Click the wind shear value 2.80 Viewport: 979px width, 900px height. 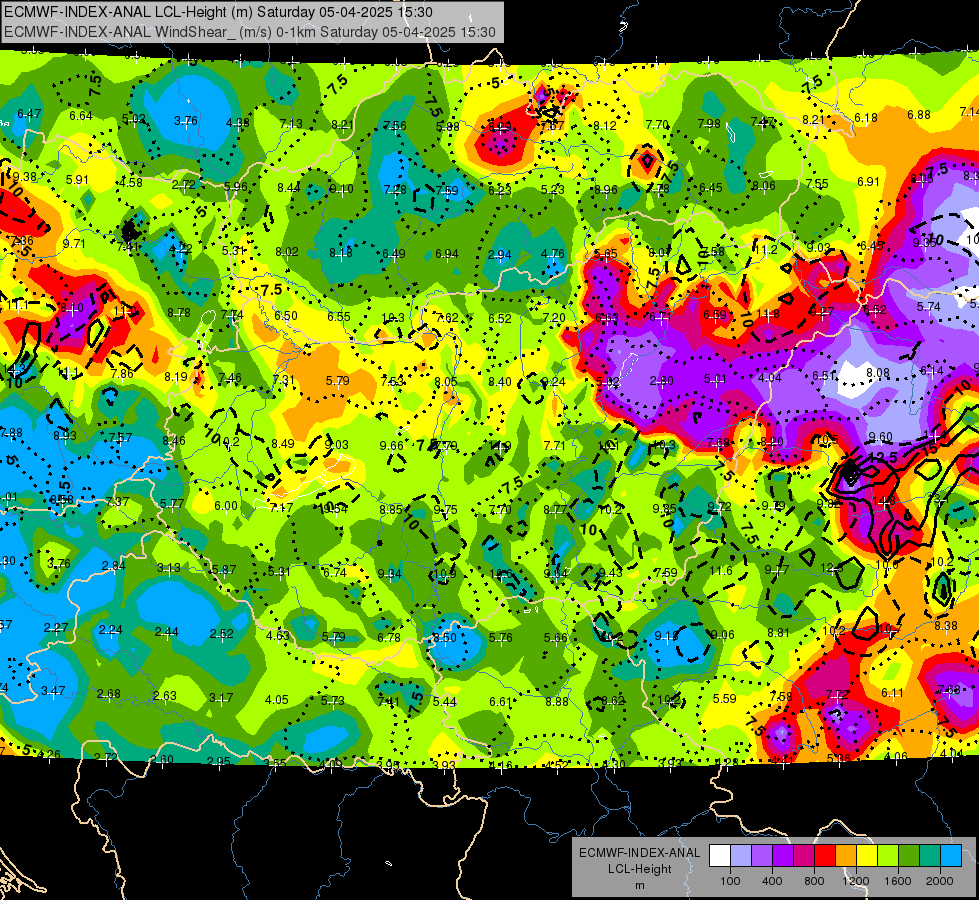[662, 380]
